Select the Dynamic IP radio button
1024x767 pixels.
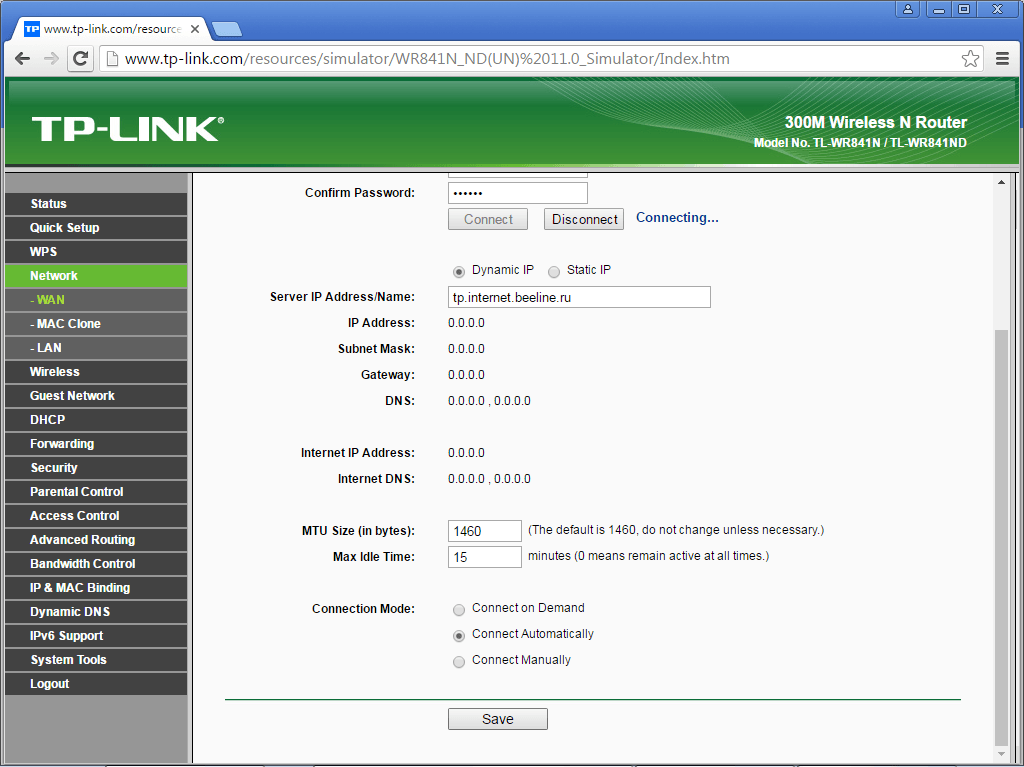point(459,271)
